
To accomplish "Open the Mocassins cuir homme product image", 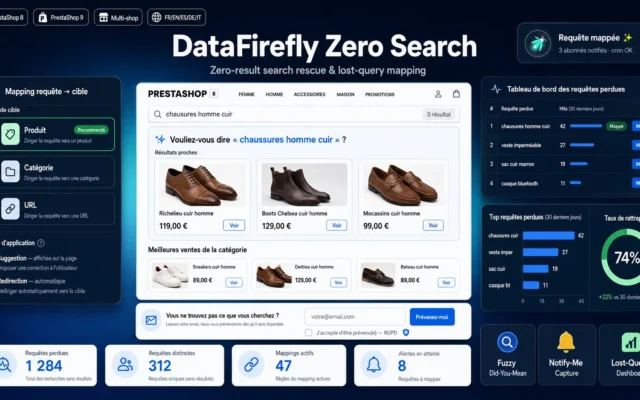I will pyautogui.click(x=403, y=184).
